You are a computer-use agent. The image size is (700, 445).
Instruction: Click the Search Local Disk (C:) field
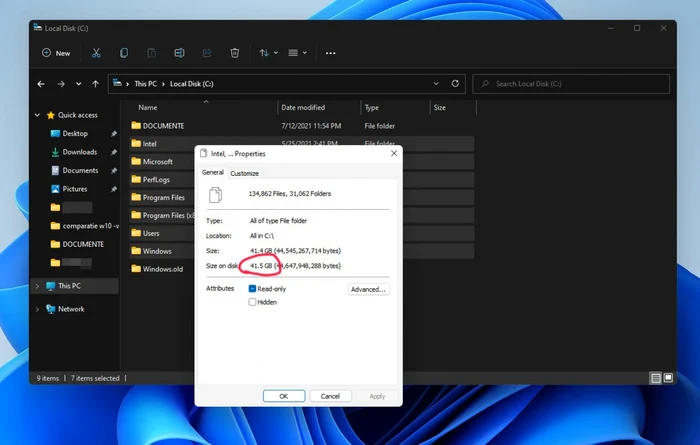571,84
